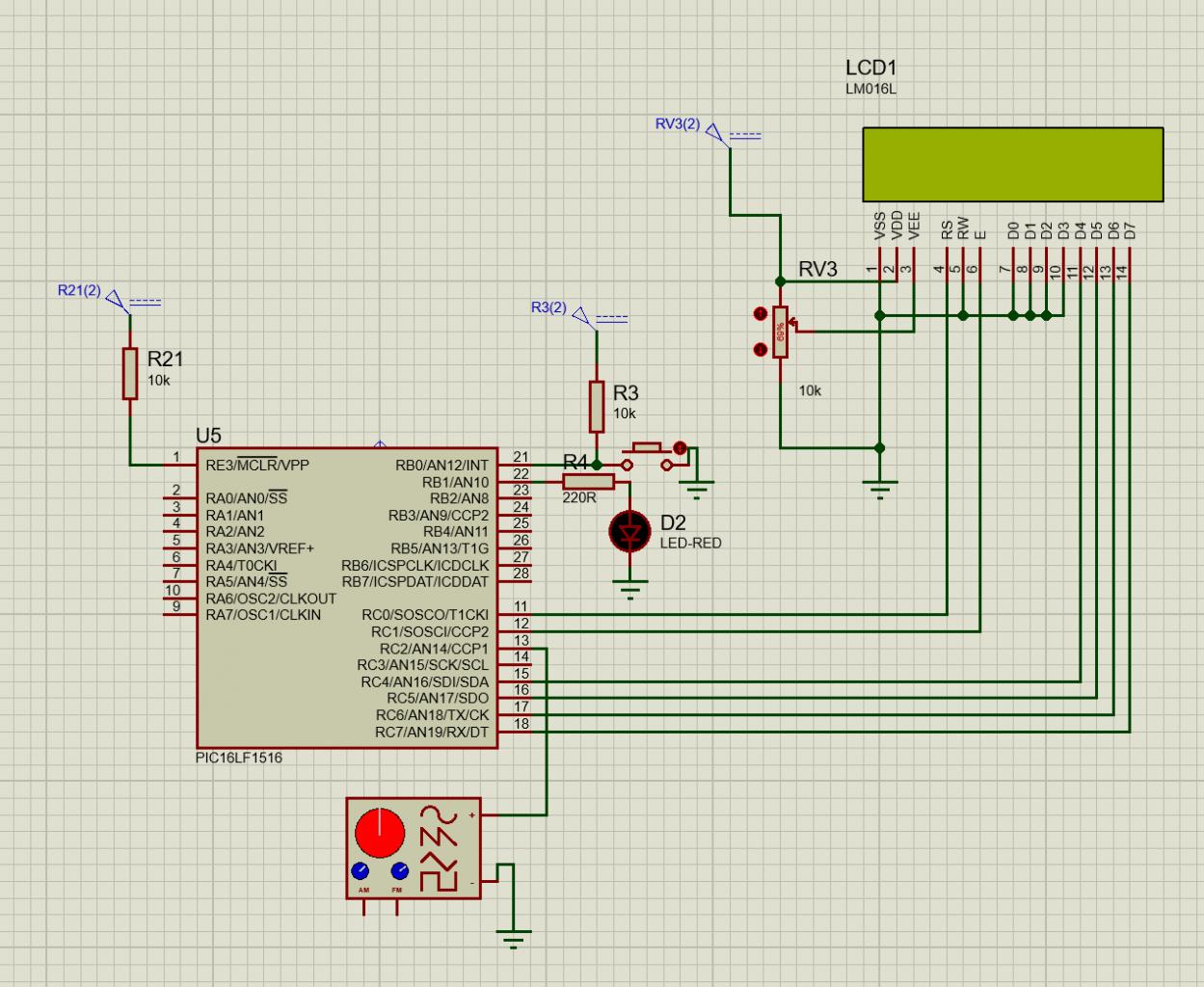Image resolution: width=1204 pixels, height=987 pixels.
Task: Select the sine waveform on signal generator
Action: pyautogui.click(x=440, y=813)
